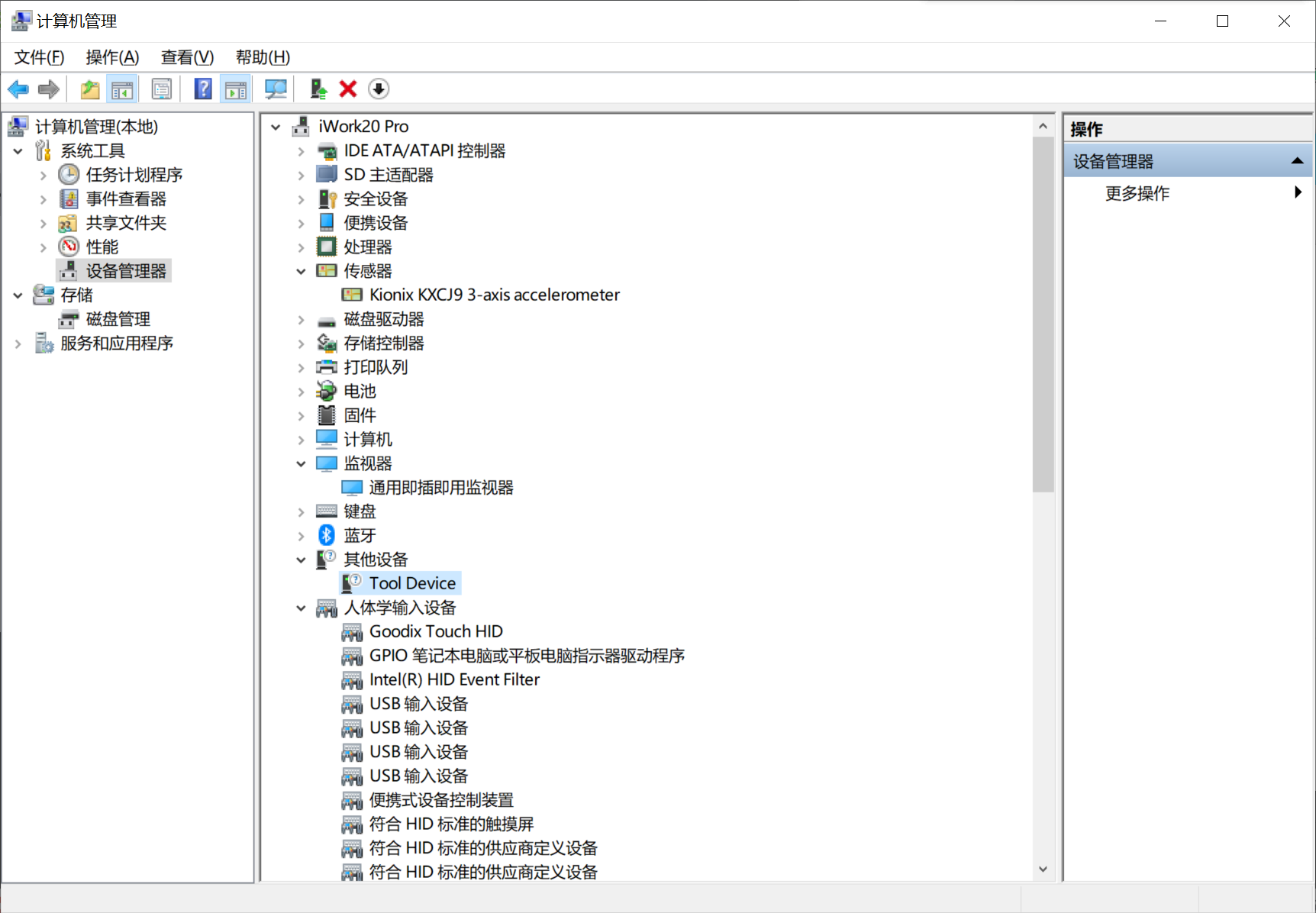1316x913 pixels.
Task: Collapse the 设备管理器 section in the actions panel
Action: pyautogui.click(x=1296, y=161)
